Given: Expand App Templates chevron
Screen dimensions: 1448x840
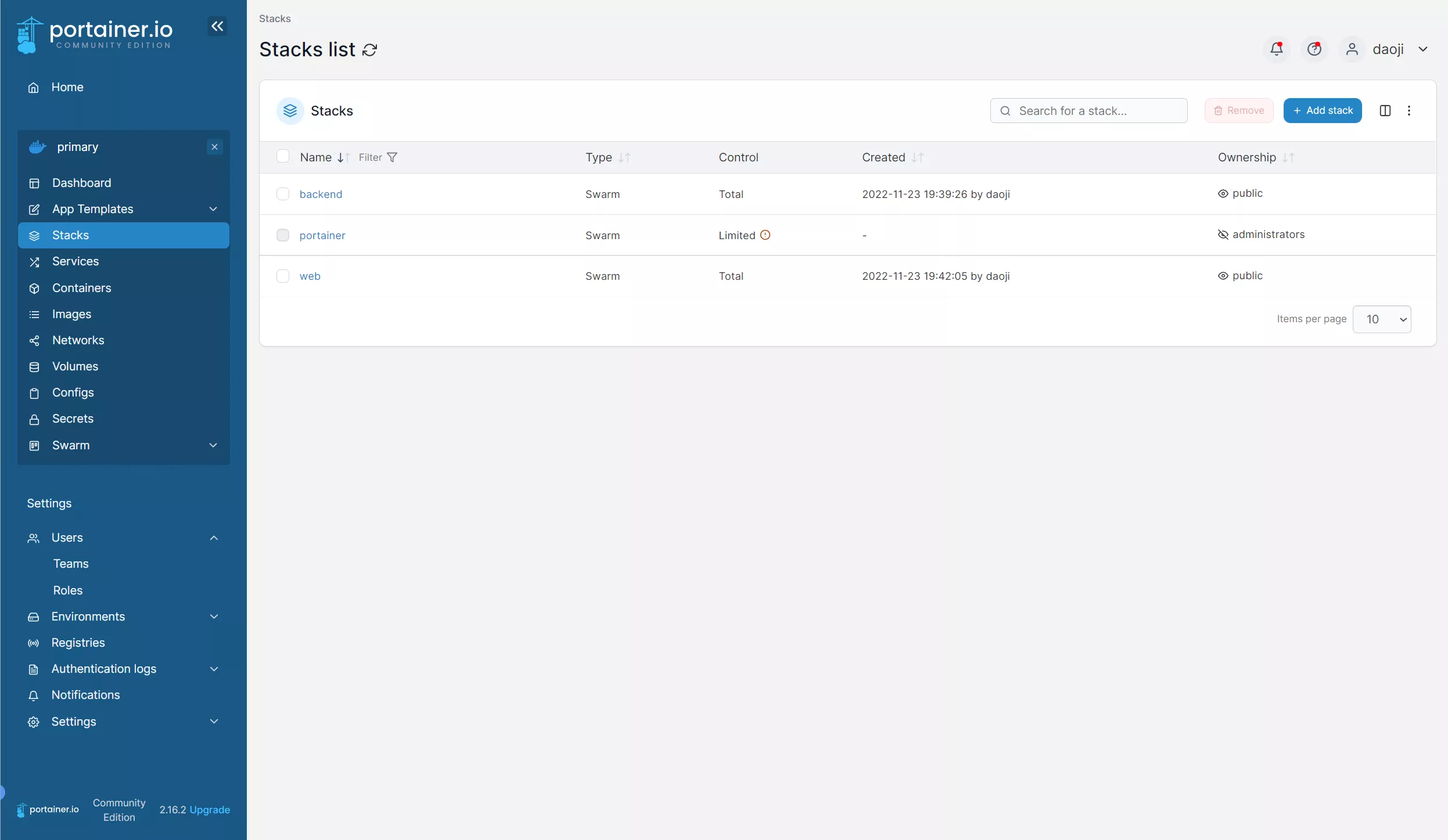Looking at the screenshot, I should pos(213,209).
